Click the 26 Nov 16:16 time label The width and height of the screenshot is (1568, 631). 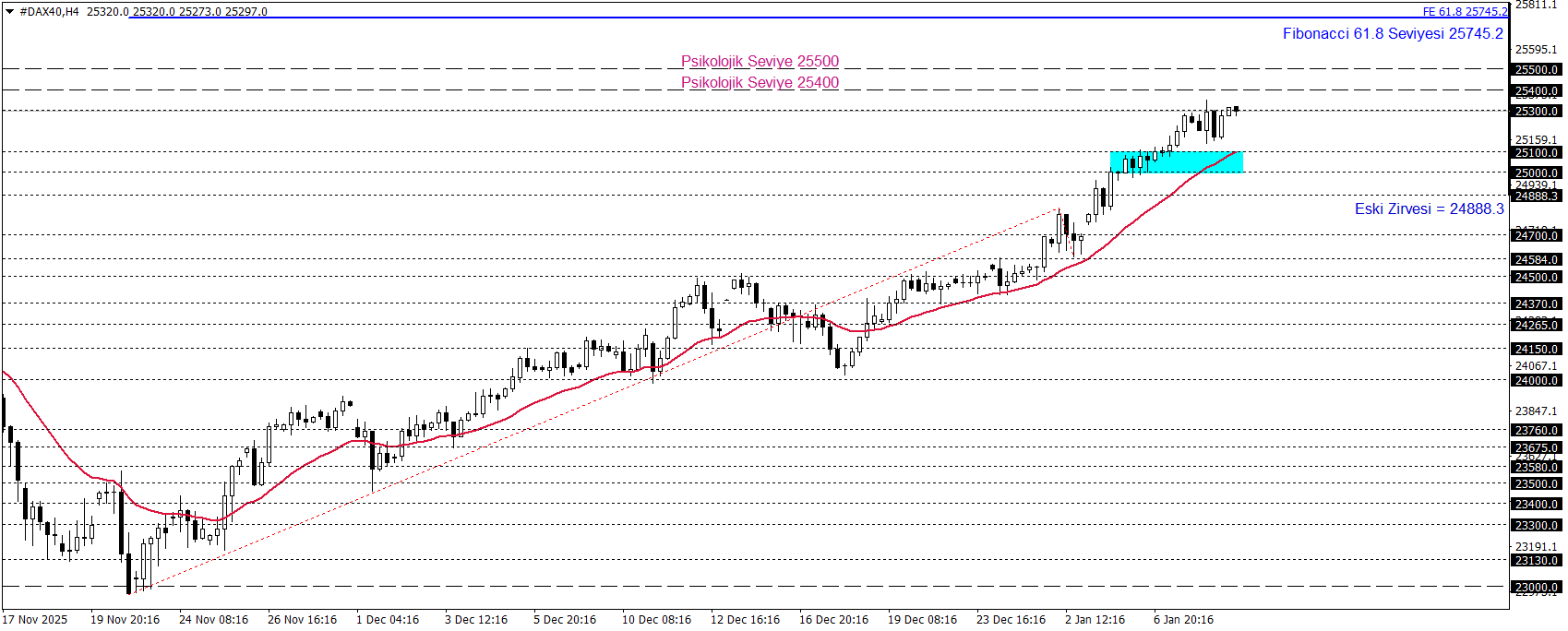(x=302, y=619)
